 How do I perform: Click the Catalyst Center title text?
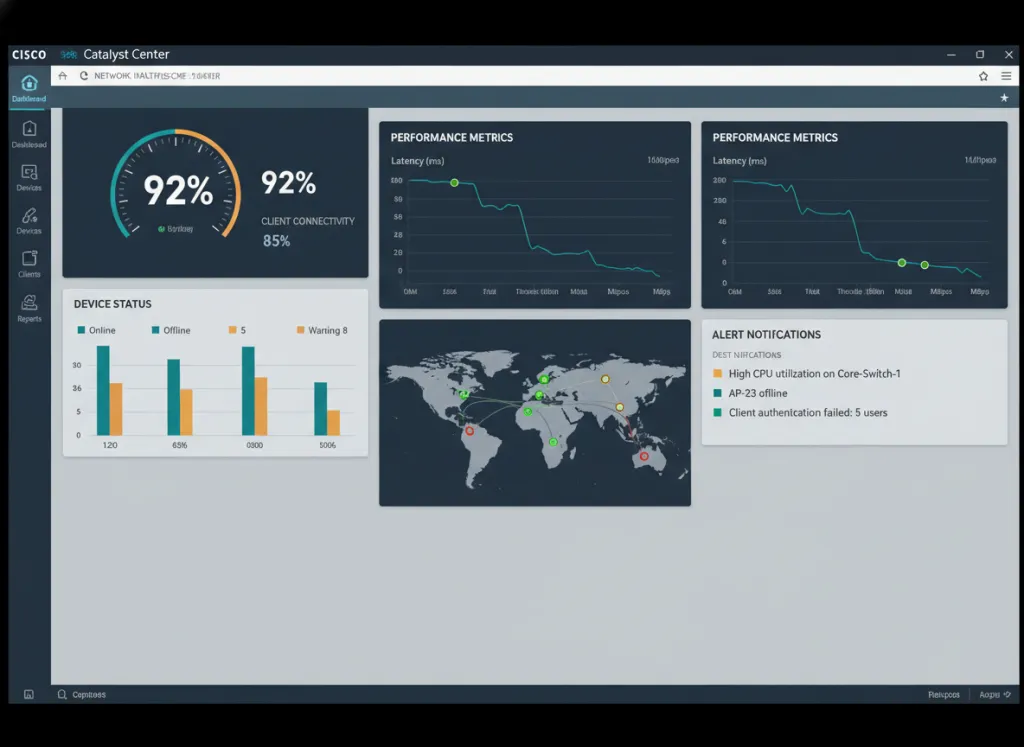[126, 54]
